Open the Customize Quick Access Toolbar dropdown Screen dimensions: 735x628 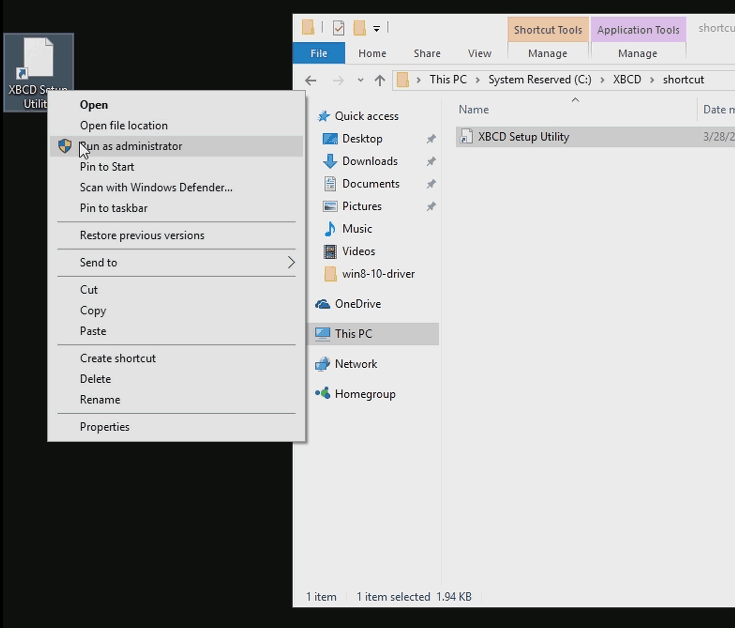[x=376, y=29]
